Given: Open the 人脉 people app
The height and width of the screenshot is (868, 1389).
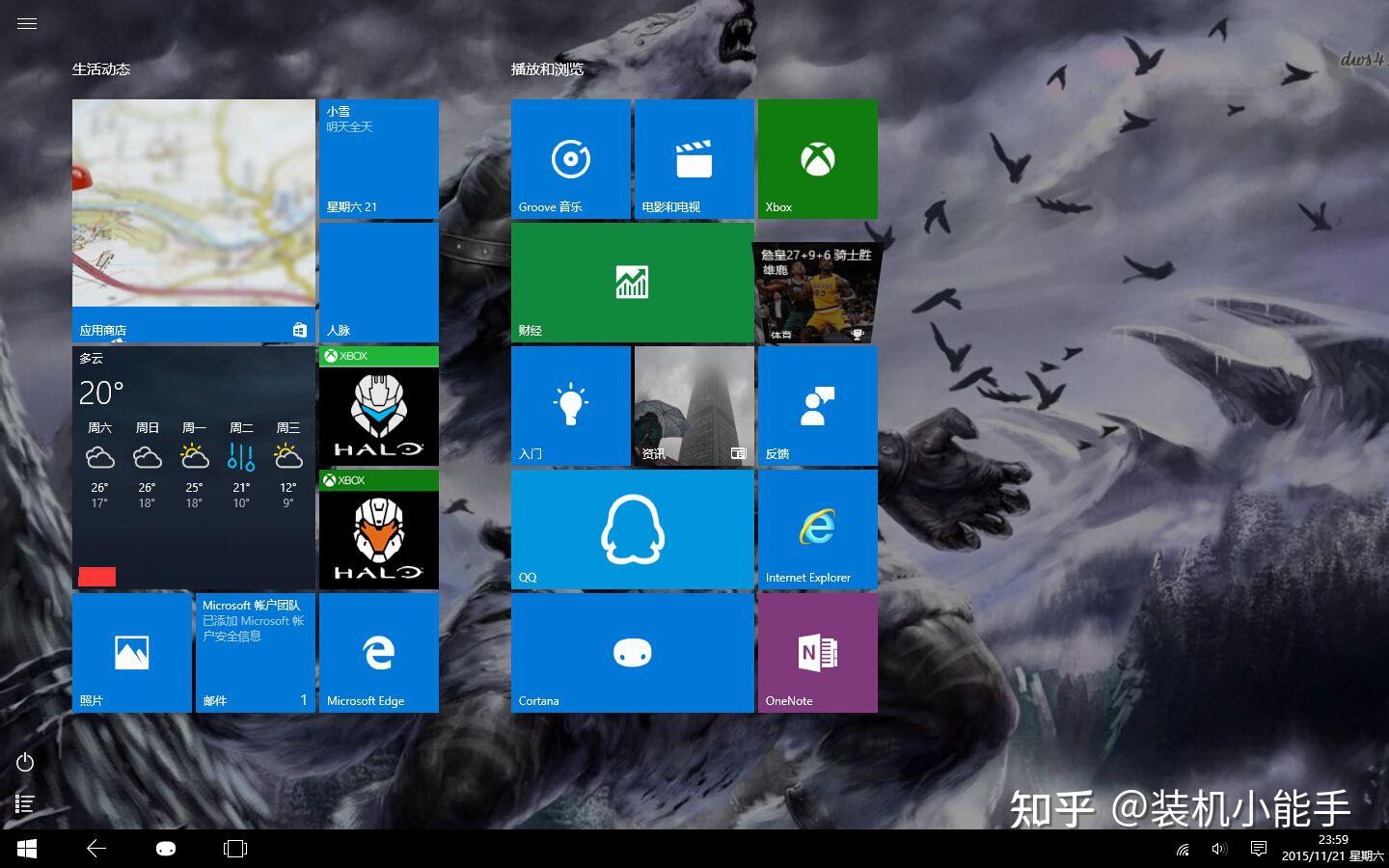Looking at the screenshot, I should point(377,282).
